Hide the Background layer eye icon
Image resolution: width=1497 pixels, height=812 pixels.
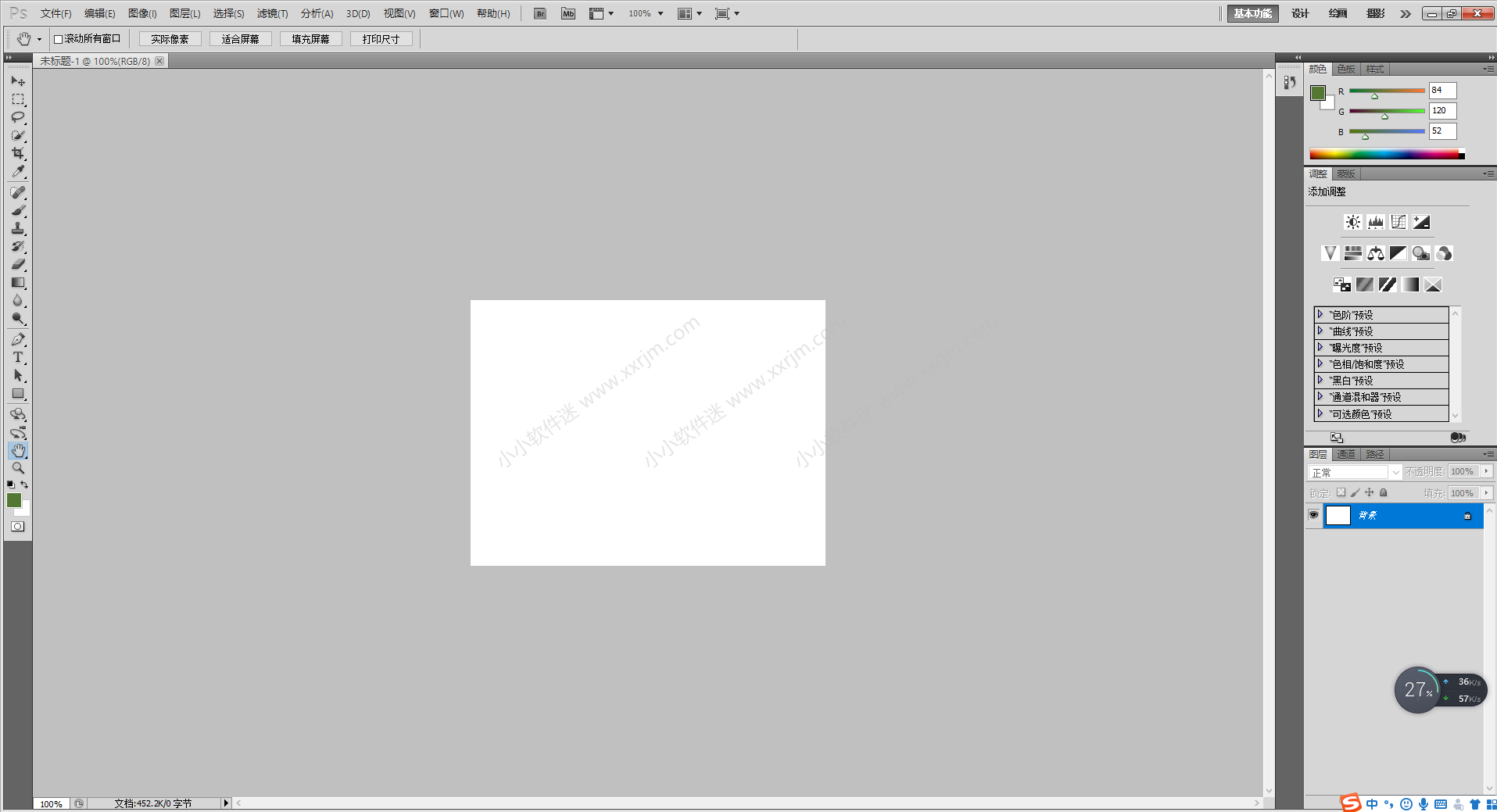(x=1313, y=515)
